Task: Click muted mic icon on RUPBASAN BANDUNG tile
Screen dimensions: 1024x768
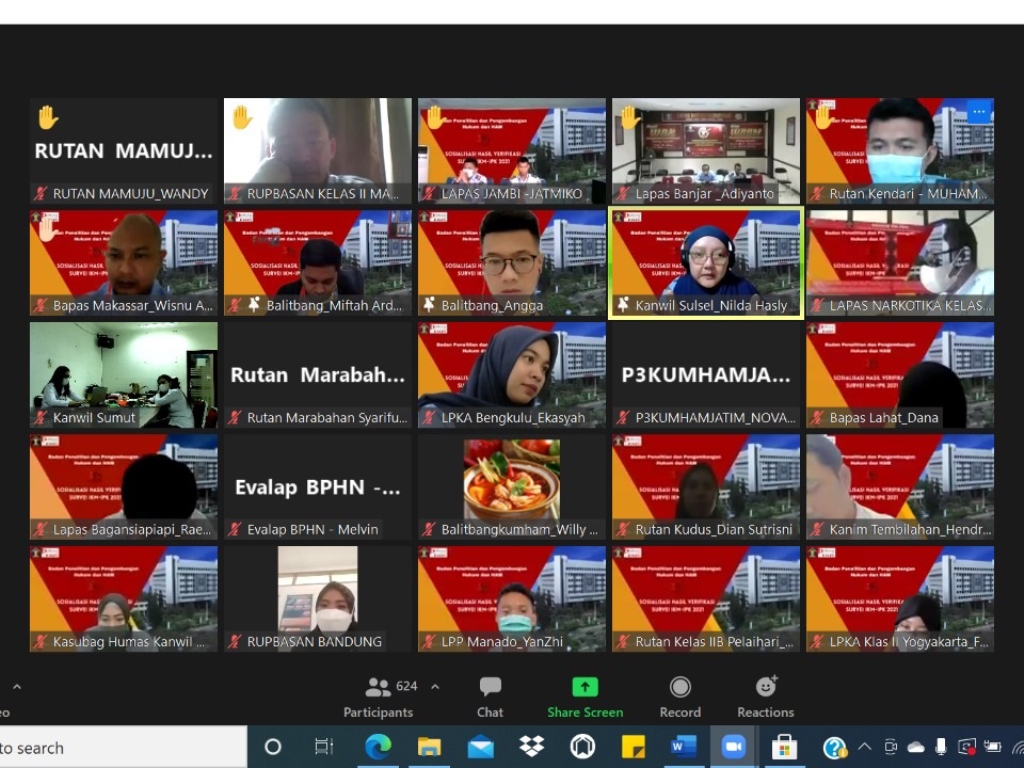Action: click(235, 642)
